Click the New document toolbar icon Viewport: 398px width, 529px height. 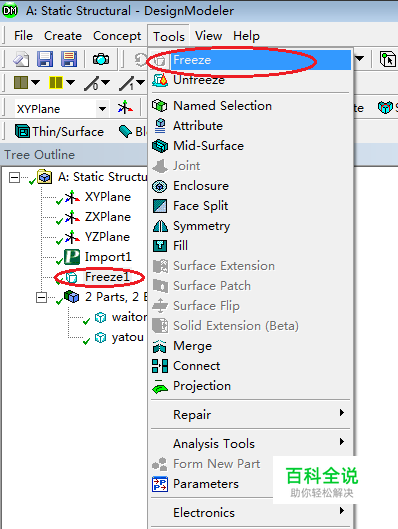(x=21, y=59)
